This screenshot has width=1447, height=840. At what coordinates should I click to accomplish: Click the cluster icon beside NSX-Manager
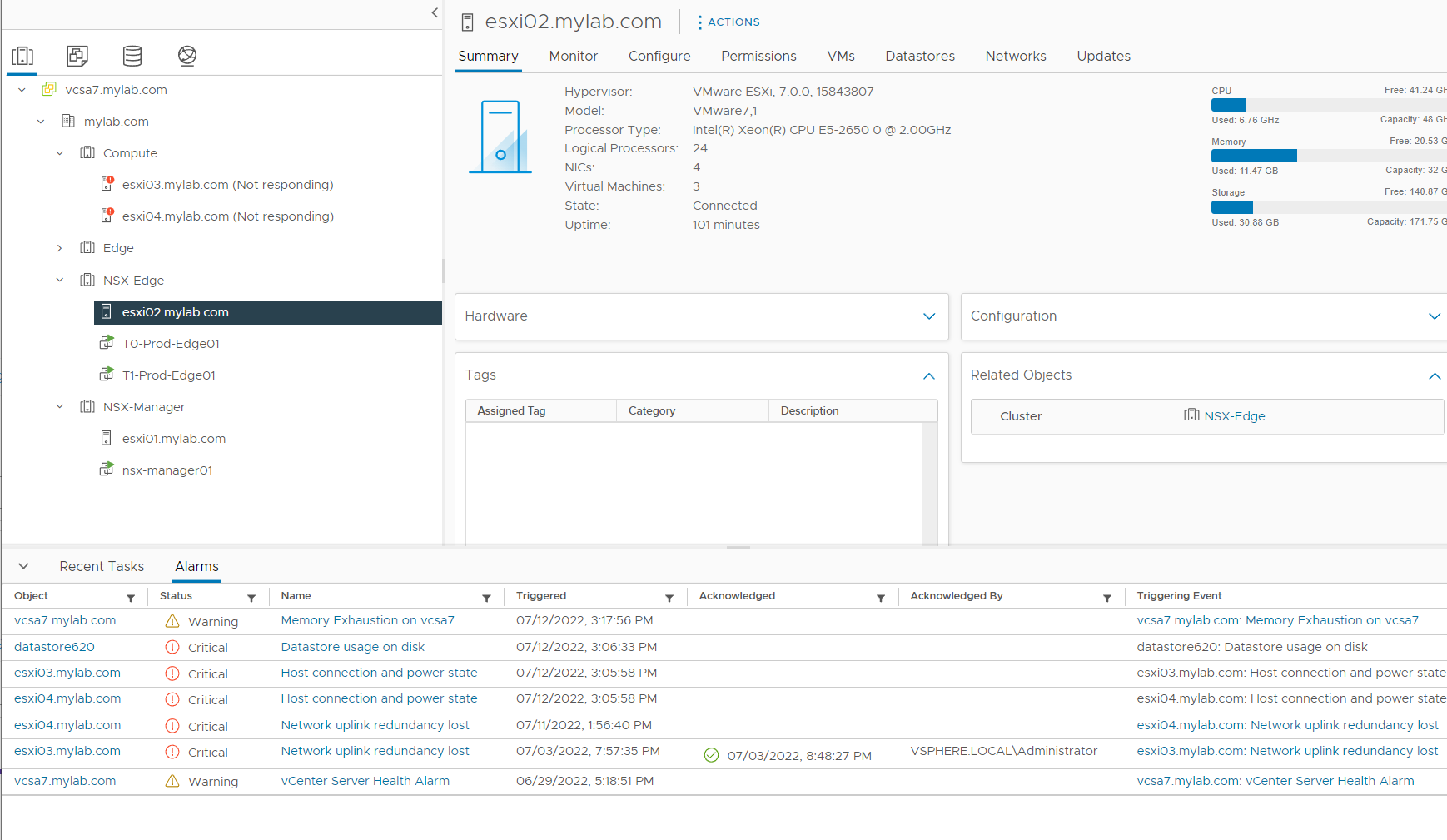[87, 406]
